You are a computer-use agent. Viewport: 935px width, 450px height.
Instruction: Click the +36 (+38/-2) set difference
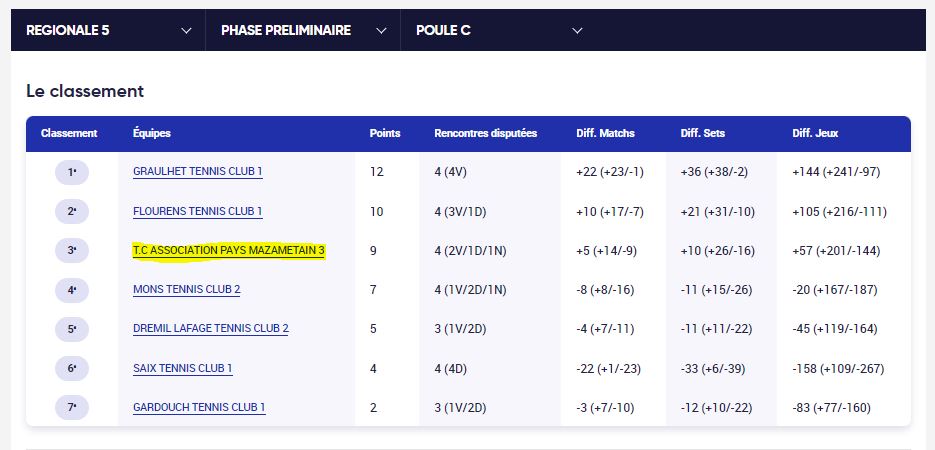point(714,172)
